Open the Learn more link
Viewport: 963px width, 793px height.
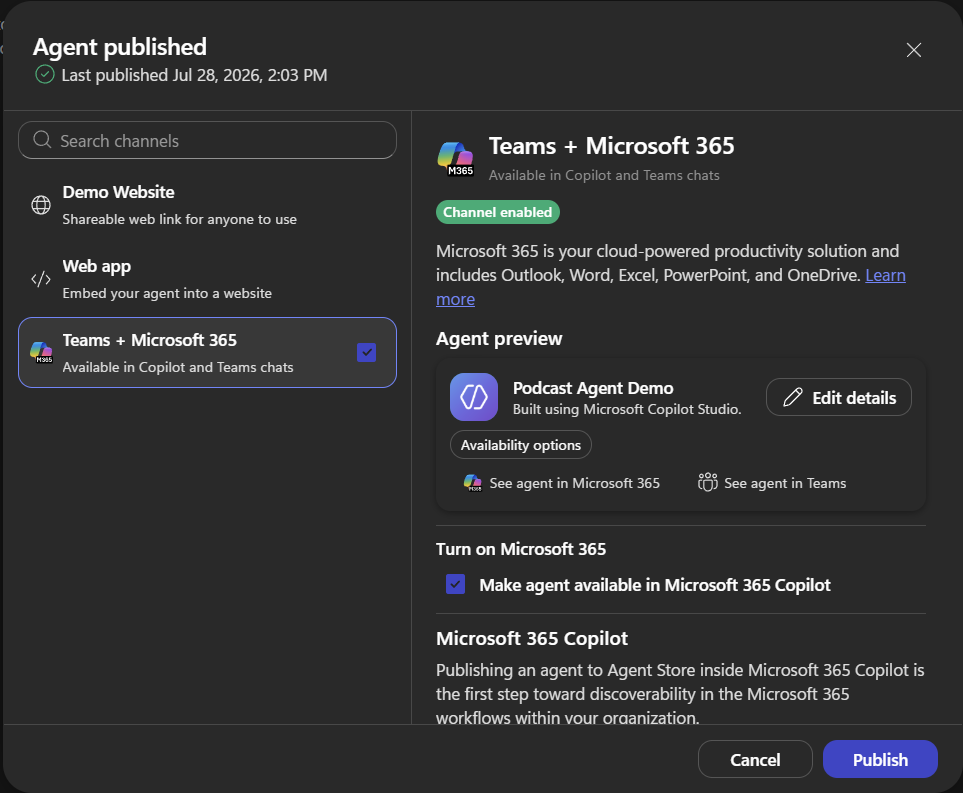click(x=885, y=275)
